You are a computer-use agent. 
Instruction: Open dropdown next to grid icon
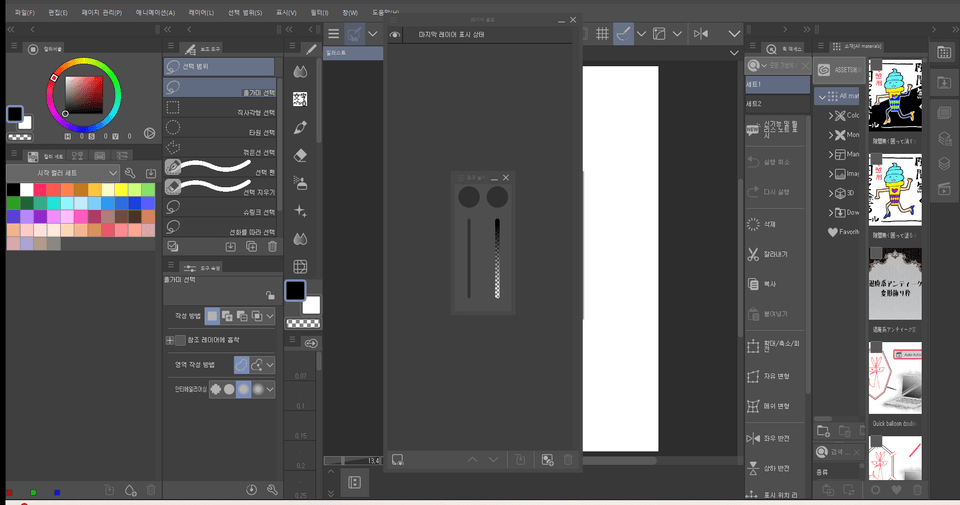[641, 34]
